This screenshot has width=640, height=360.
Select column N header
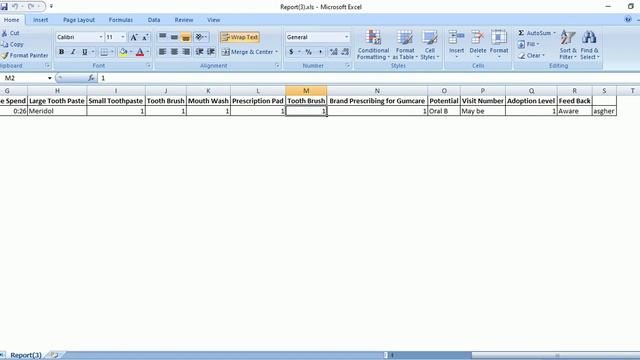(377, 91)
